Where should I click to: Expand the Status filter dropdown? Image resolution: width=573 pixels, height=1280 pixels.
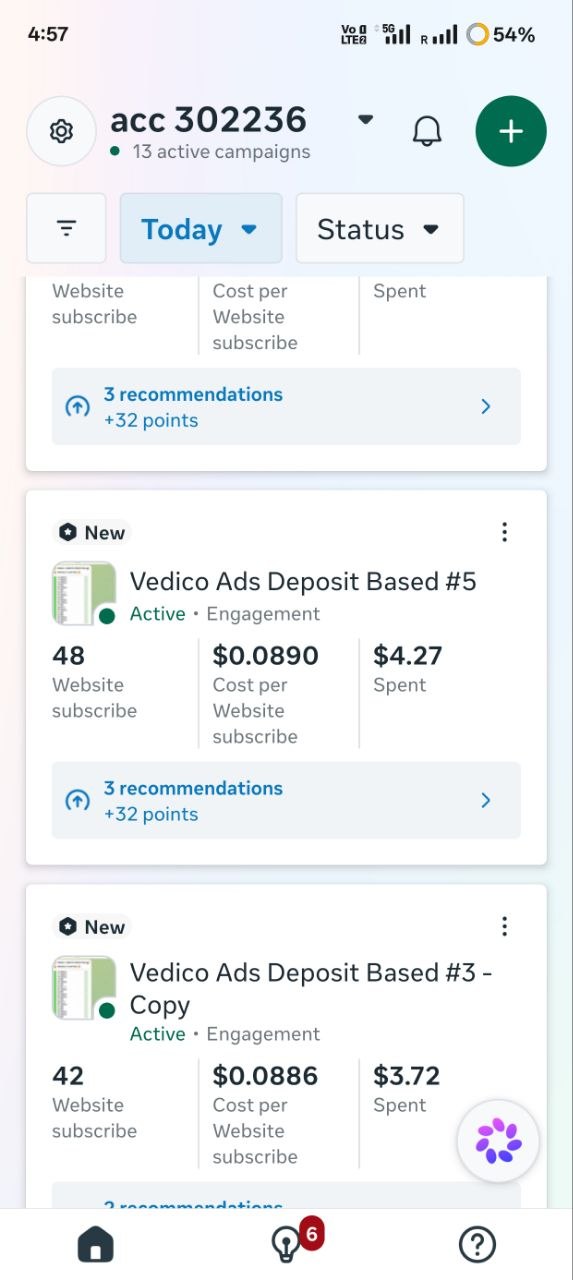coord(380,229)
